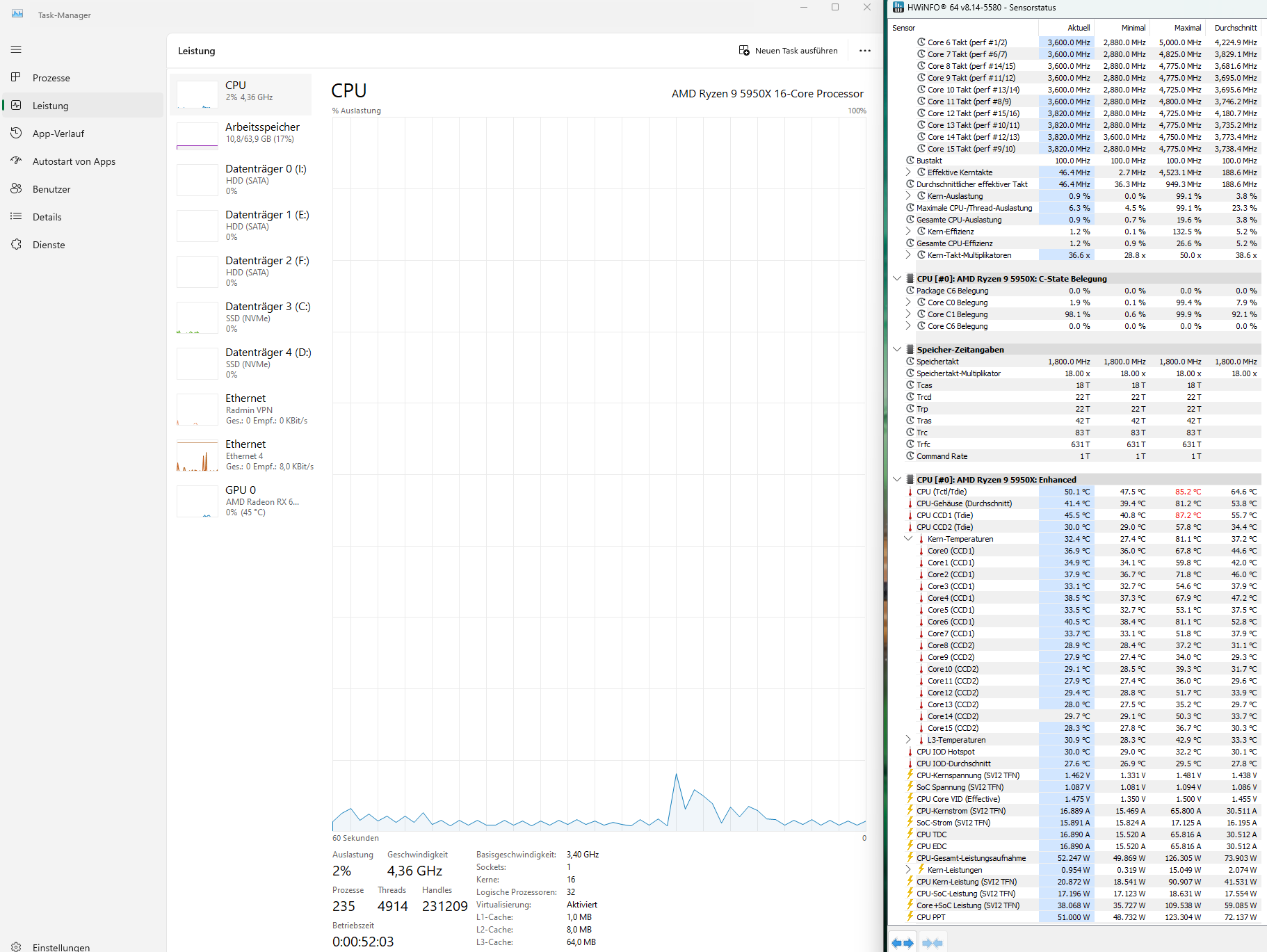Click Neuen Task ausführen

point(788,51)
